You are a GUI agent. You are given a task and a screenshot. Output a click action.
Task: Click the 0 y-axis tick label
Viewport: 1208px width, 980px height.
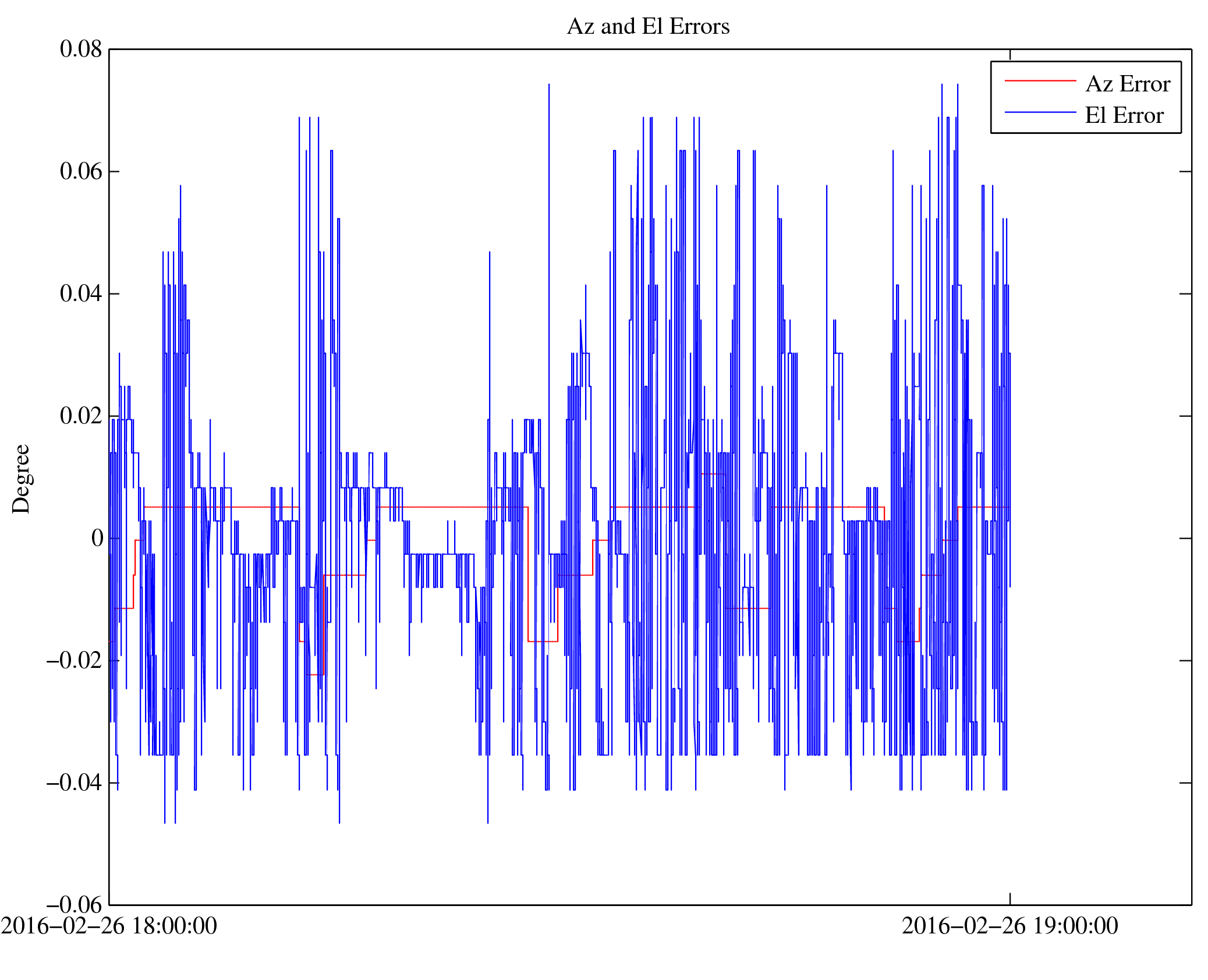tap(97, 538)
